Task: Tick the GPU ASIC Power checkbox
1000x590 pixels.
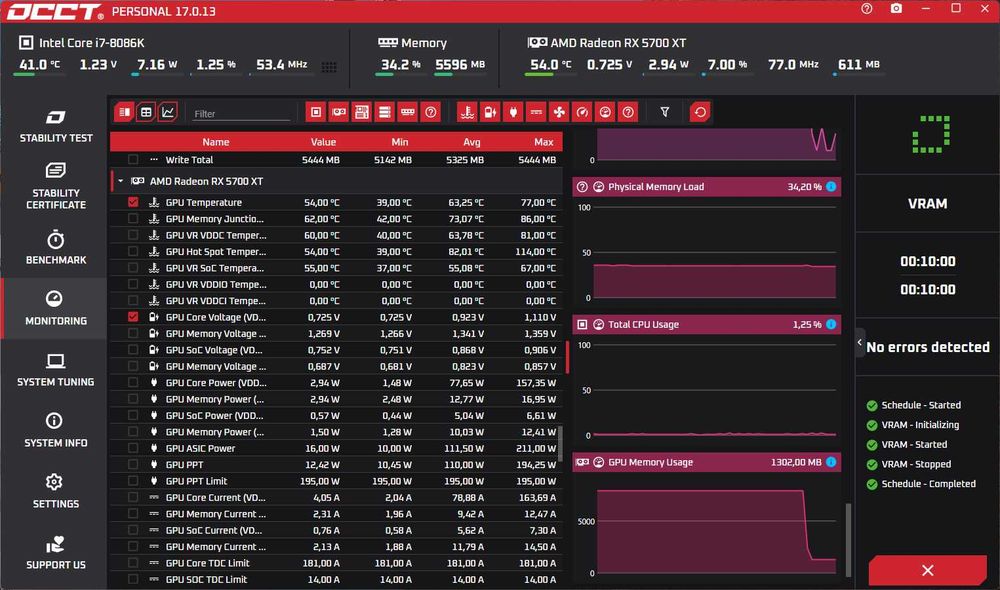Action: pos(133,448)
